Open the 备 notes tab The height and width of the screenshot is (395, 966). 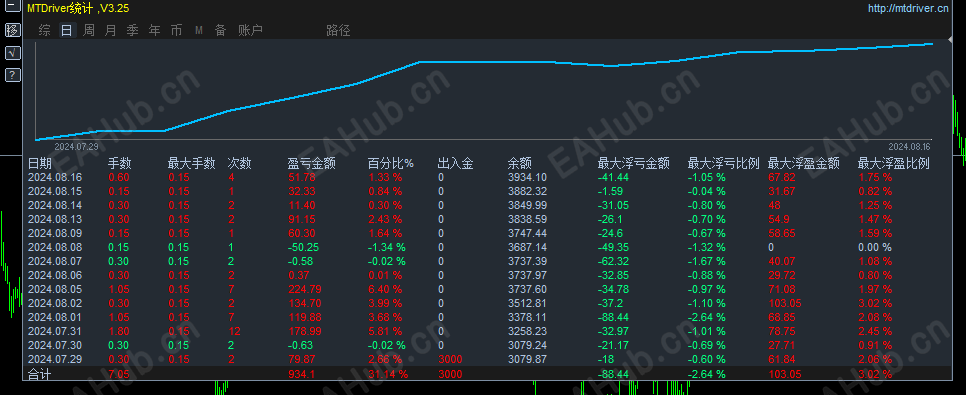pos(221,30)
